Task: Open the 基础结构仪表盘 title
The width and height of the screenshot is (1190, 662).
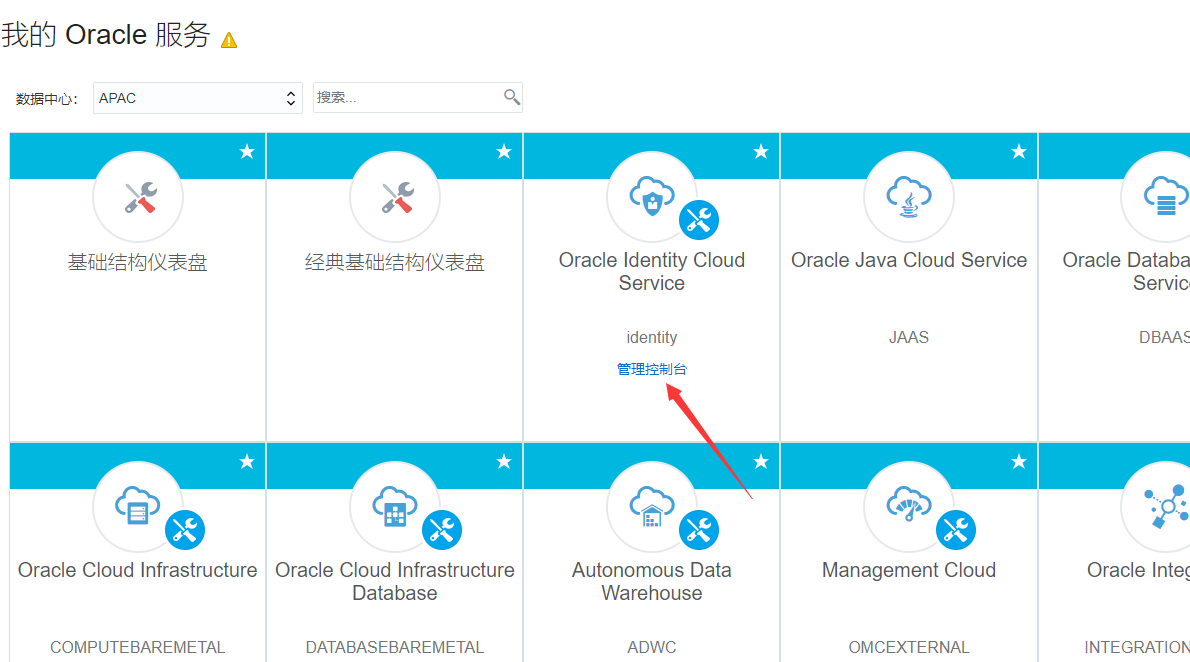Action: [x=137, y=263]
